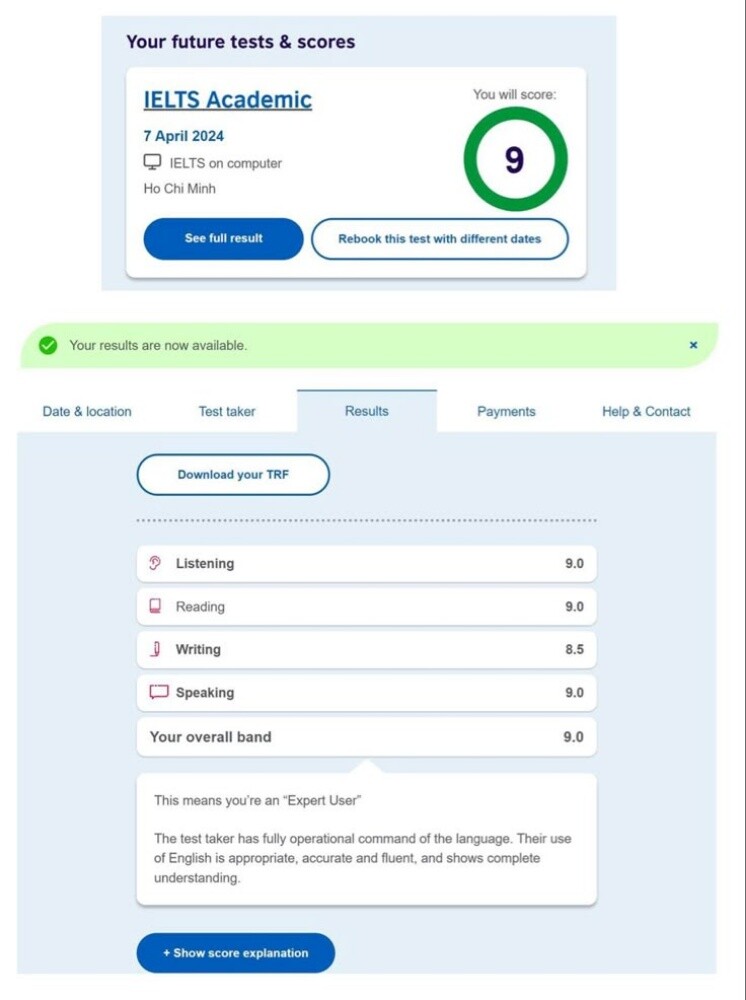The width and height of the screenshot is (746, 1000).
Task: Click the Writing pencil icon
Action: (x=156, y=649)
